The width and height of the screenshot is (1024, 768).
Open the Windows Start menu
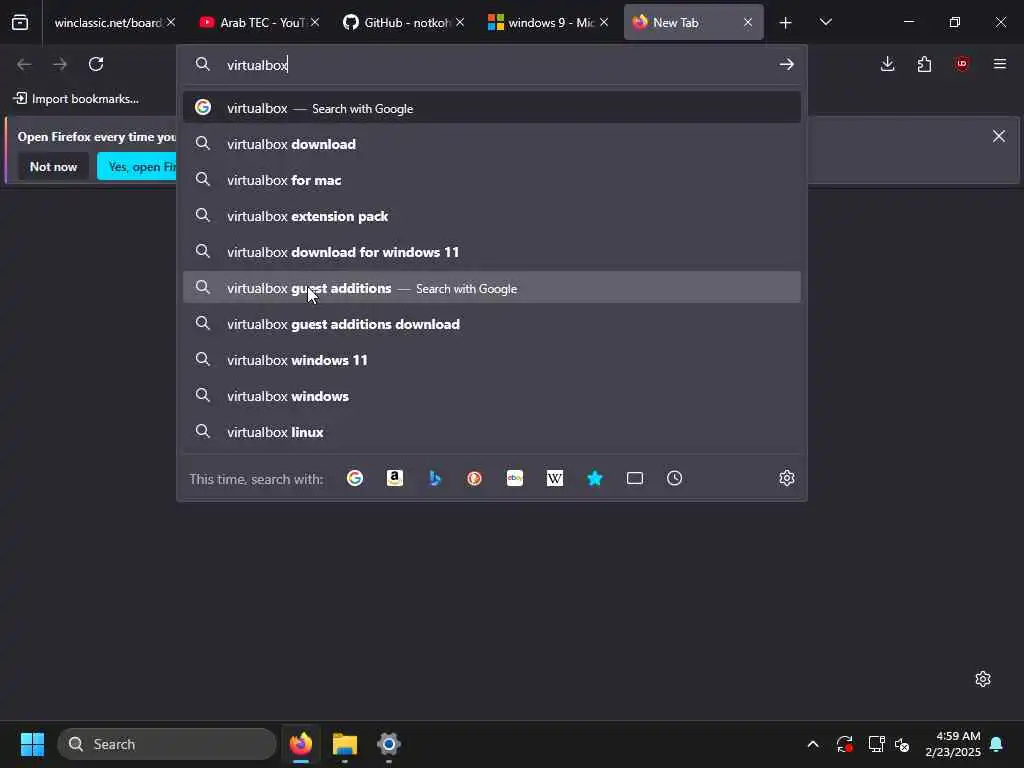32,744
